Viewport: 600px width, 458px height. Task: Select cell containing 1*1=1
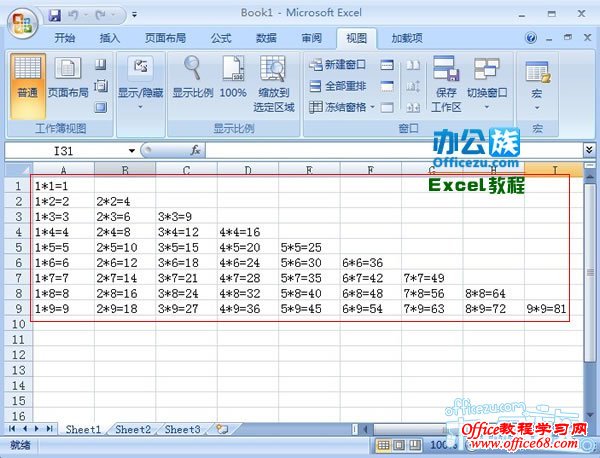tap(64, 186)
